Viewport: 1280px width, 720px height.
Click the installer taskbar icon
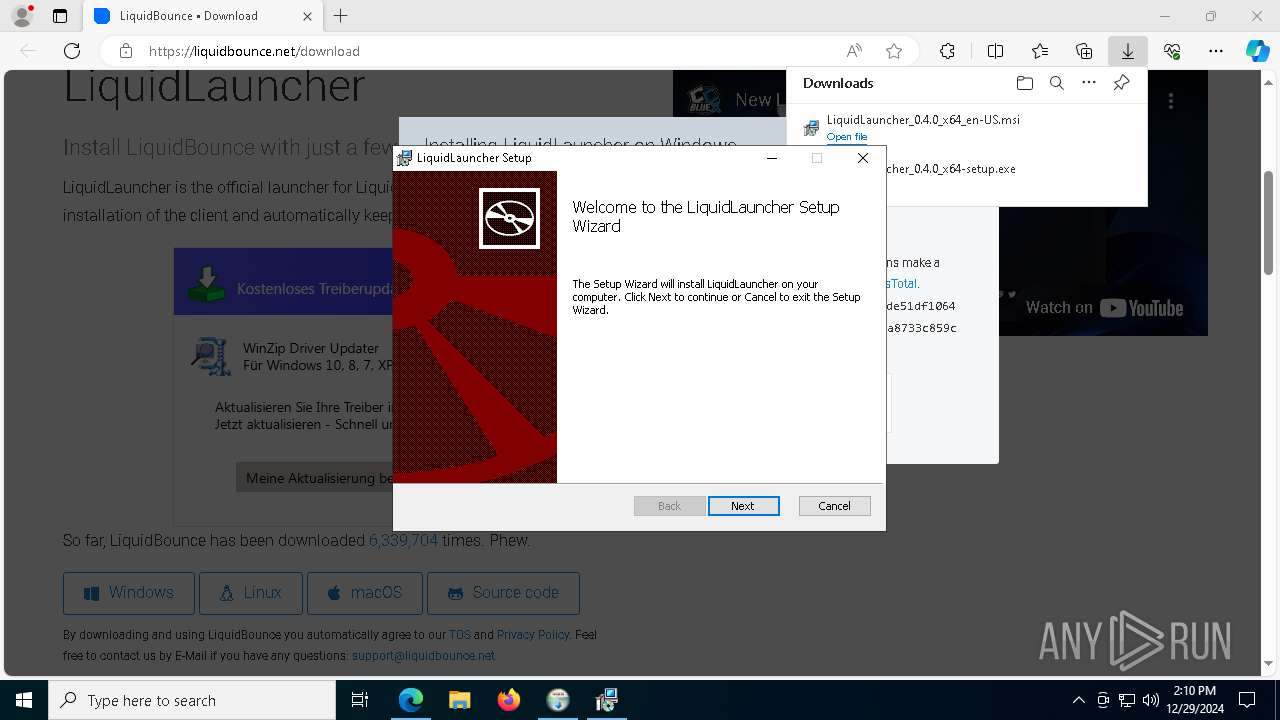(x=606, y=700)
